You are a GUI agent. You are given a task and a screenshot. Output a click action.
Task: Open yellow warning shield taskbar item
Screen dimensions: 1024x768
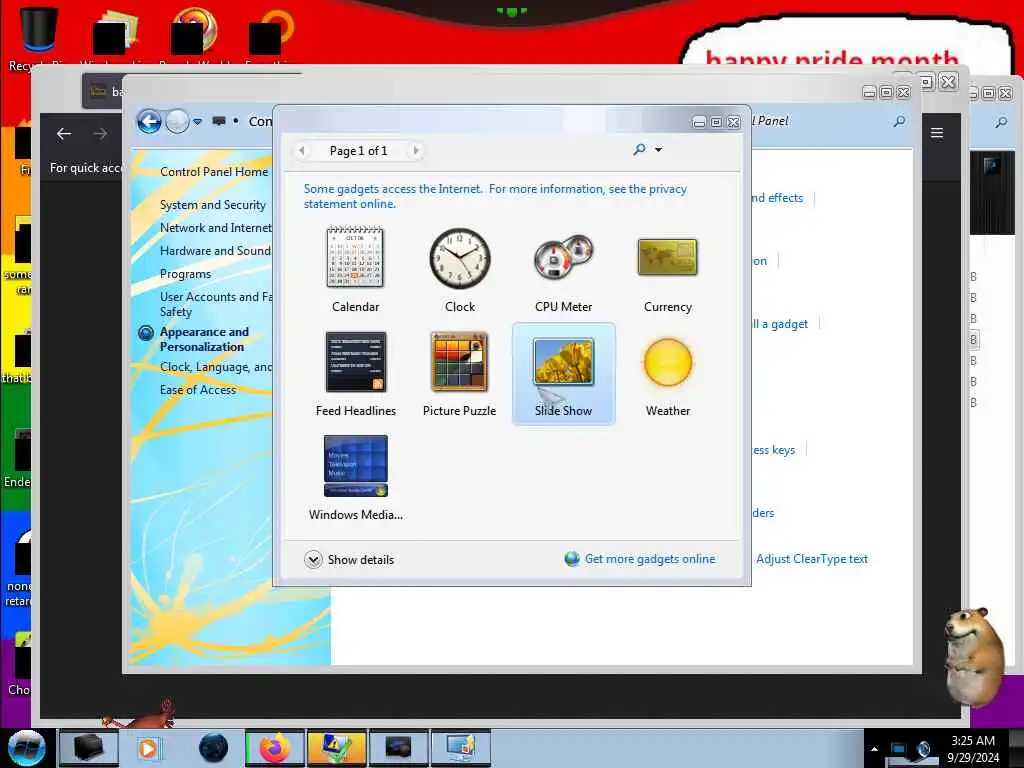tap(336, 748)
